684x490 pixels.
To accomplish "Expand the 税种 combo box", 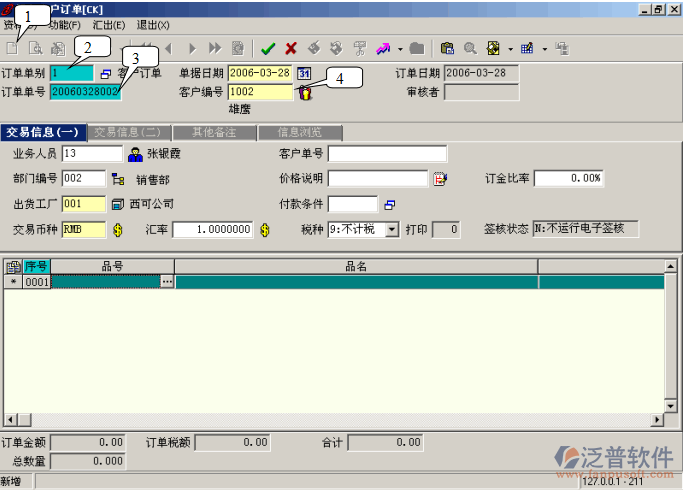I will point(392,230).
